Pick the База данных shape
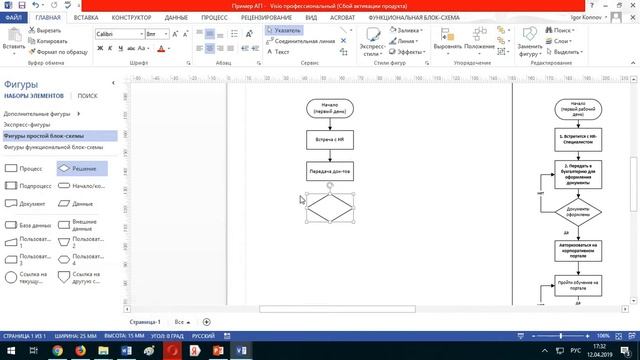 28,225
